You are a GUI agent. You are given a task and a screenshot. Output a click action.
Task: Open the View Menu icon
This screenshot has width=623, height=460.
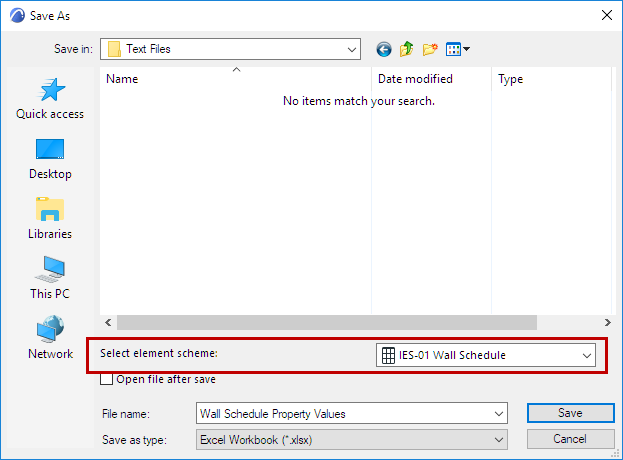(x=458, y=48)
